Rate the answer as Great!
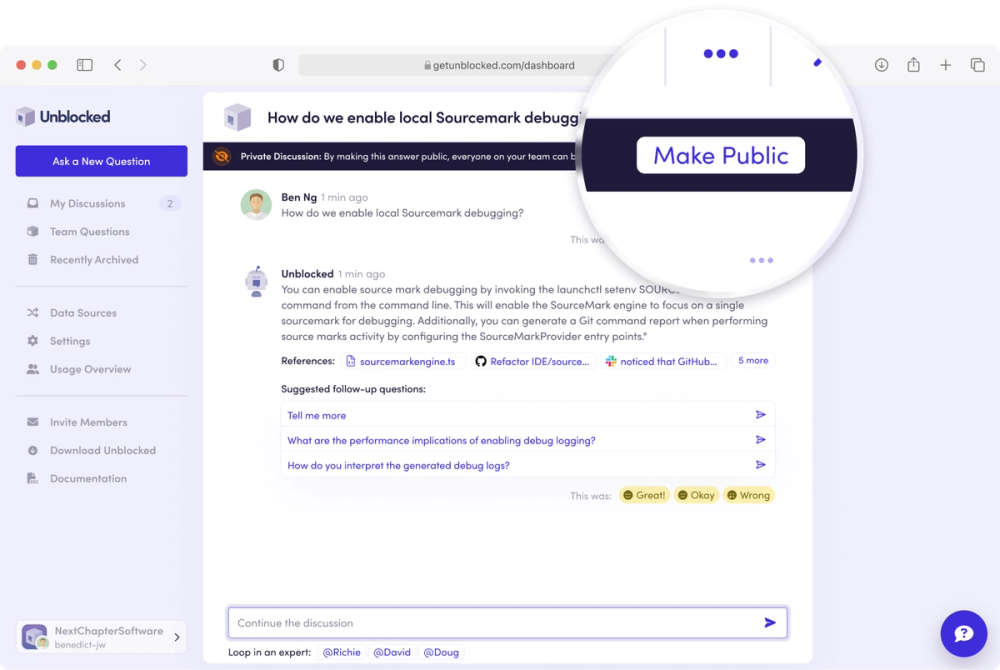 click(644, 495)
